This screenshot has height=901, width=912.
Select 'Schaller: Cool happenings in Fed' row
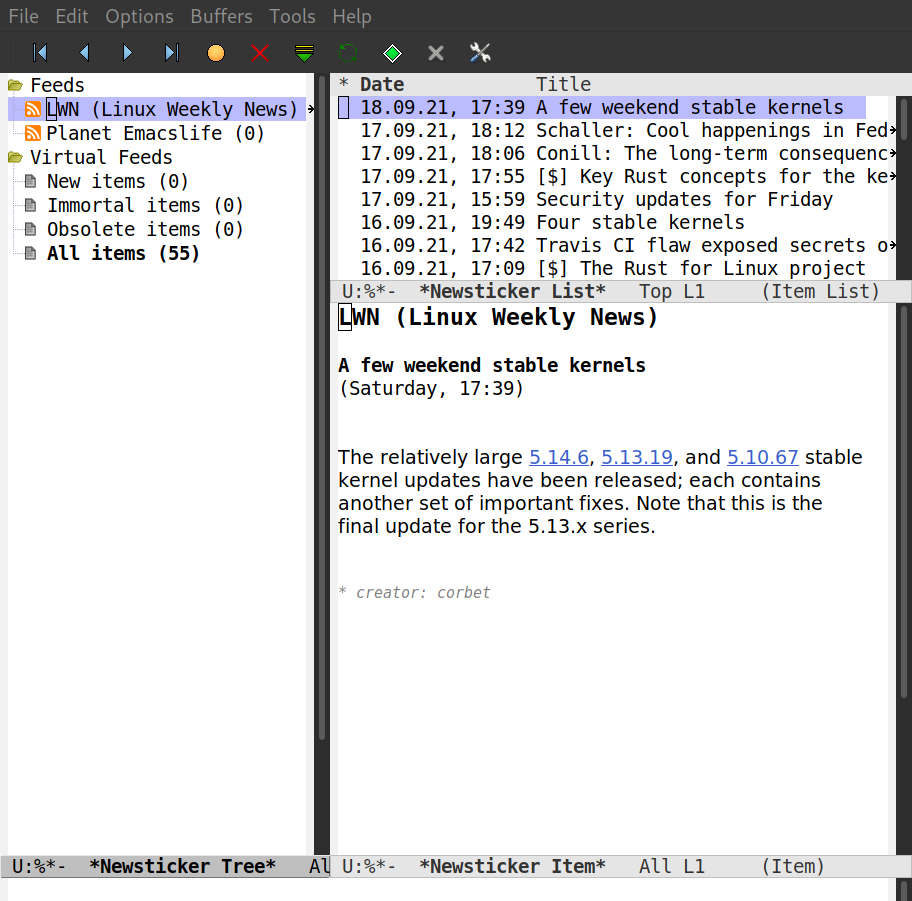tap(617, 130)
